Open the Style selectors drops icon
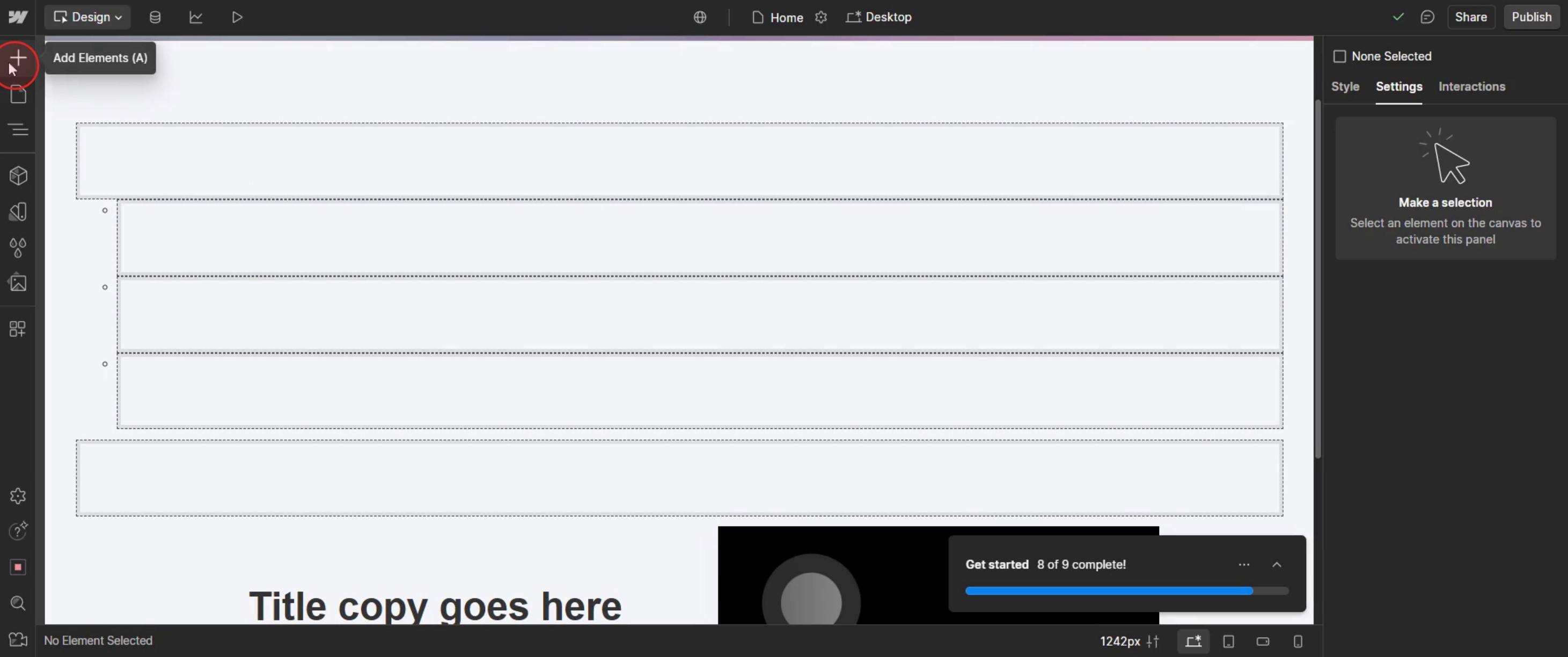The image size is (1568, 657). (x=18, y=247)
